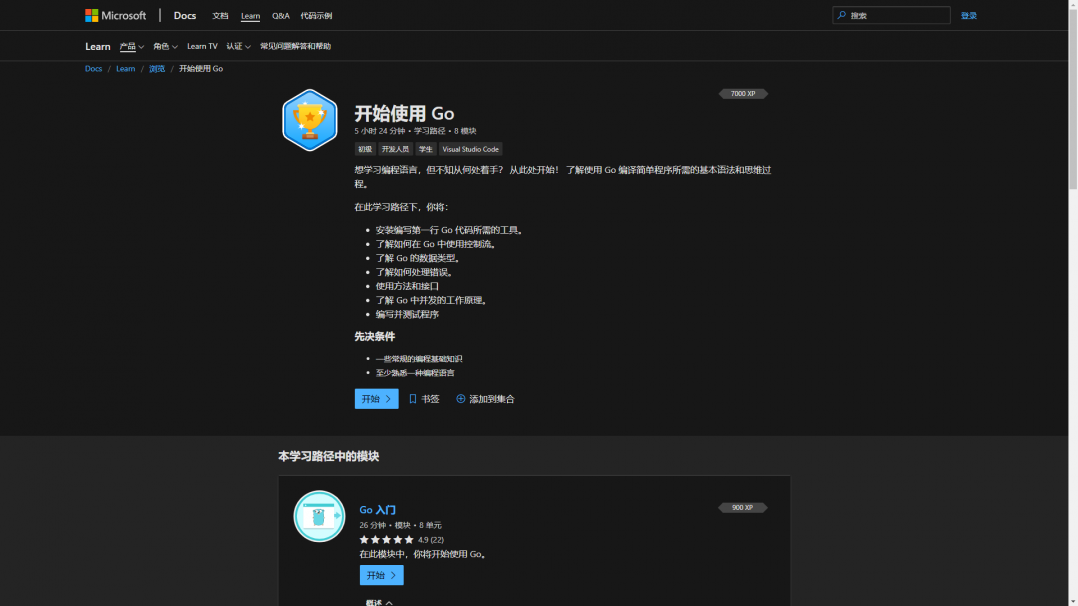This screenshot has width=1078, height=606.
Task: Collapse the 概述 expander
Action: pos(379,602)
